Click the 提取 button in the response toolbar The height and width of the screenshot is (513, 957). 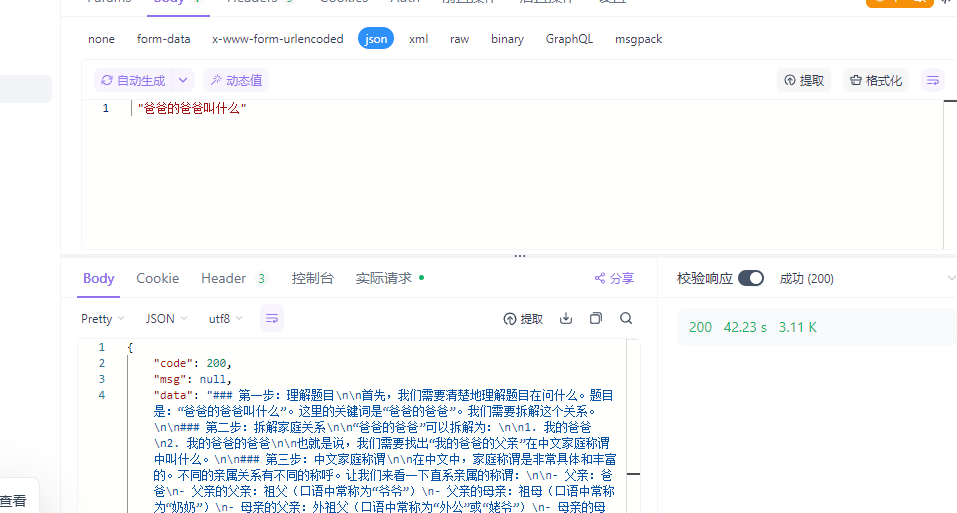pyautogui.click(x=523, y=319)
